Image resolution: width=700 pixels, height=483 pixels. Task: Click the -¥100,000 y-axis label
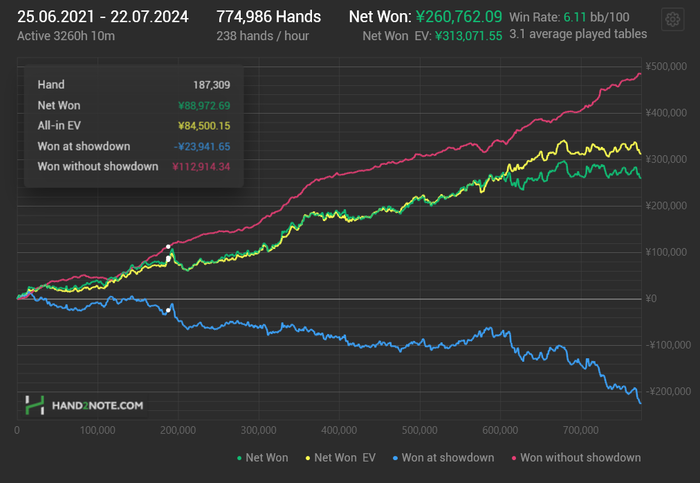[x=668, y=345]
